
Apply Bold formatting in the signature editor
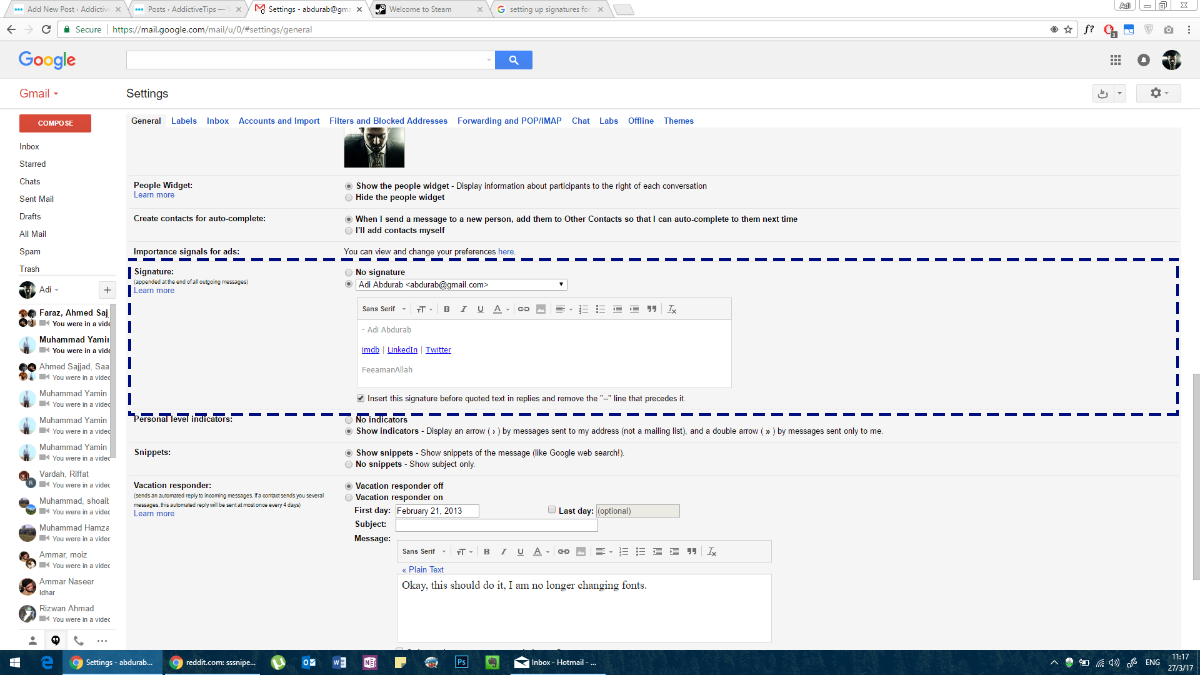coord(447,308)
